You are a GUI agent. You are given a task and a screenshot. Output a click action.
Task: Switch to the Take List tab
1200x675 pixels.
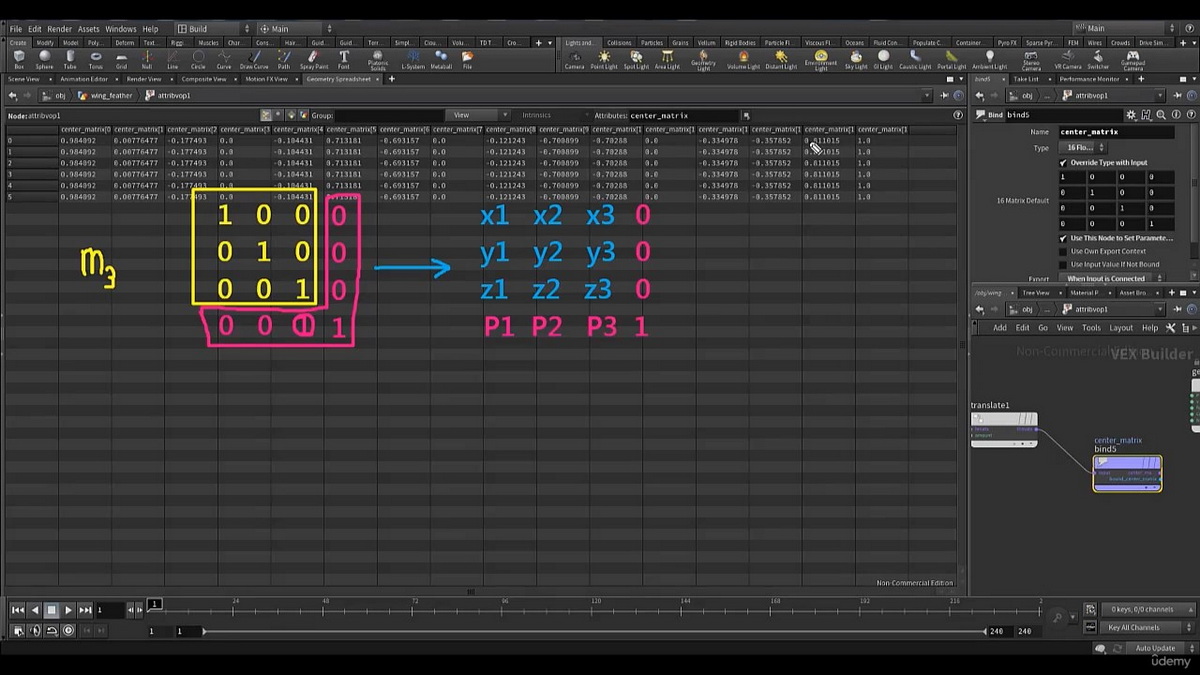point(1026,79)
